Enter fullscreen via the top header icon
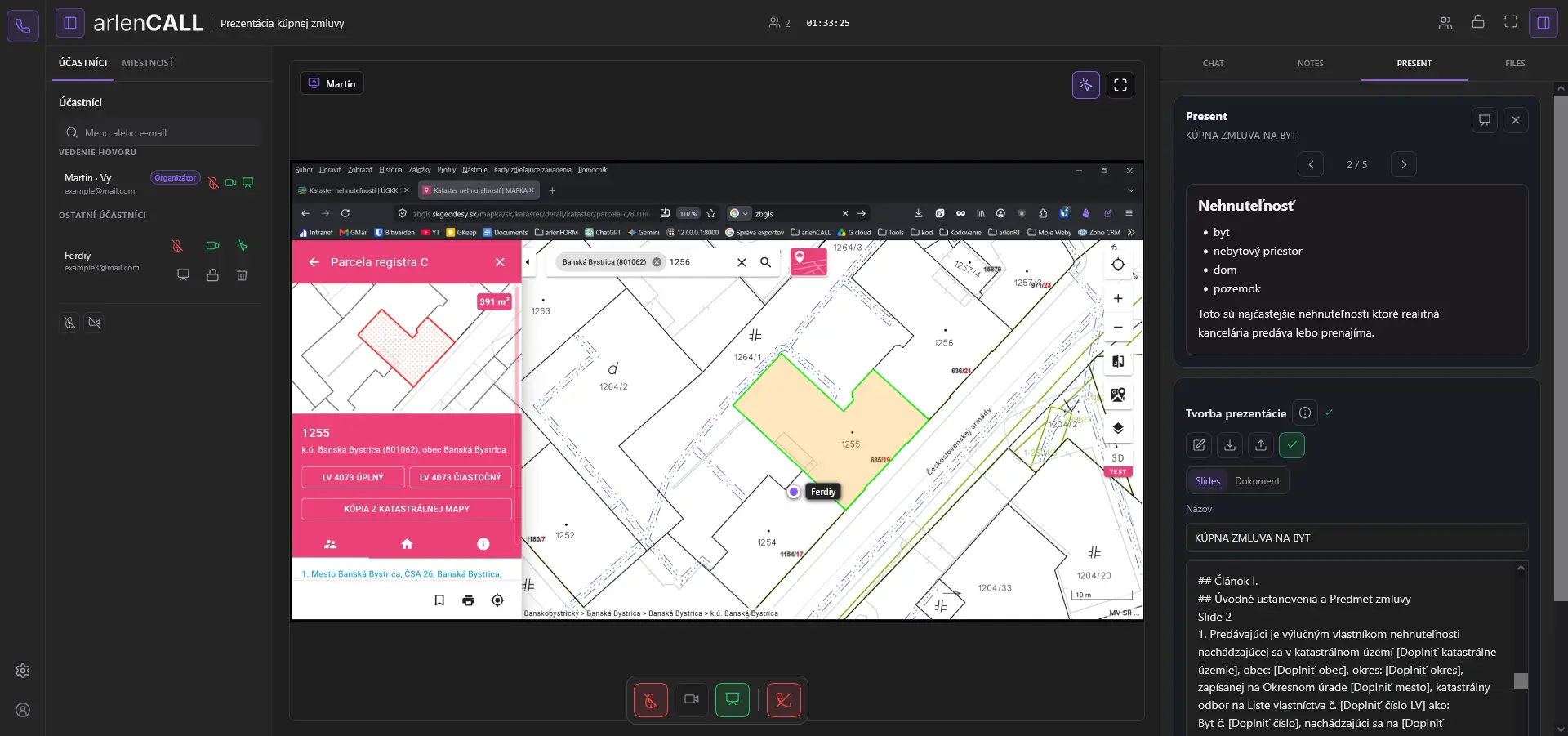Screen dimensions: 1568x736 point(1511,22)
